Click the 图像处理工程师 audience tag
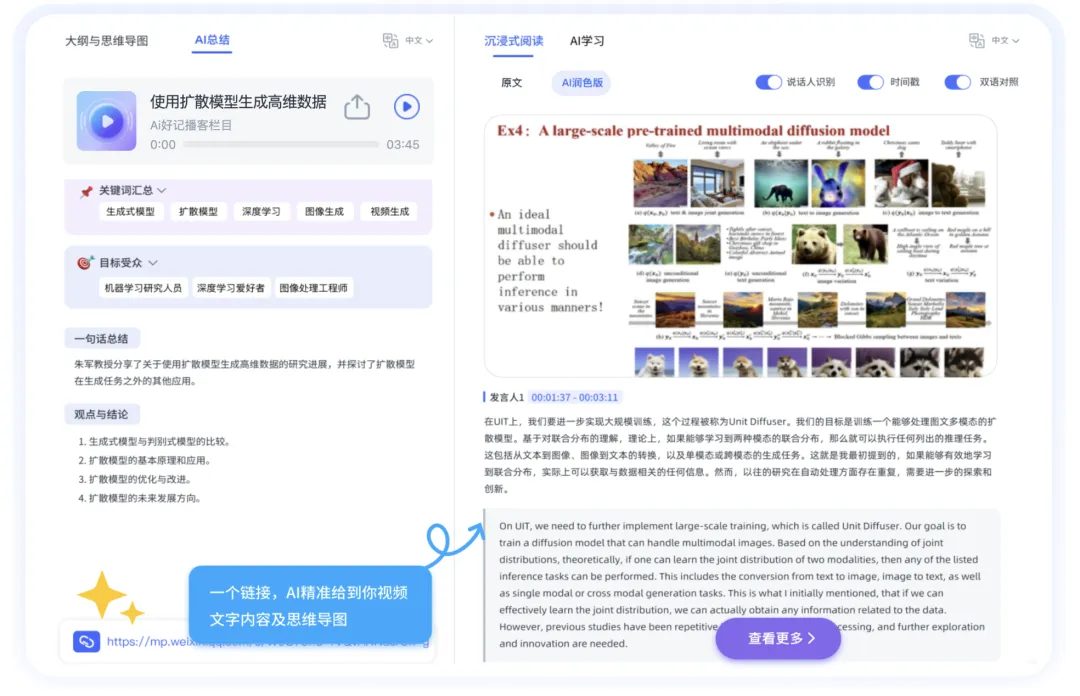This screenshot has width=1080, height=696. (313, 288)
